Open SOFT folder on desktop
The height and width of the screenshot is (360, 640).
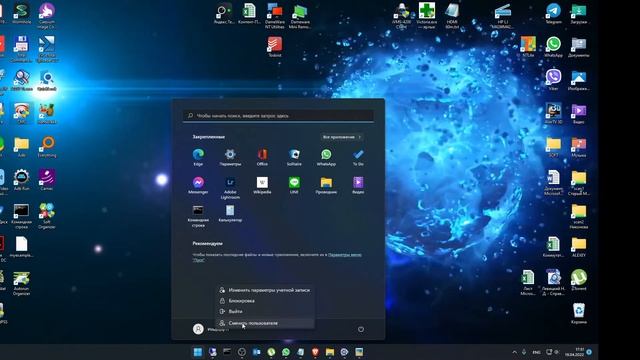553,147
